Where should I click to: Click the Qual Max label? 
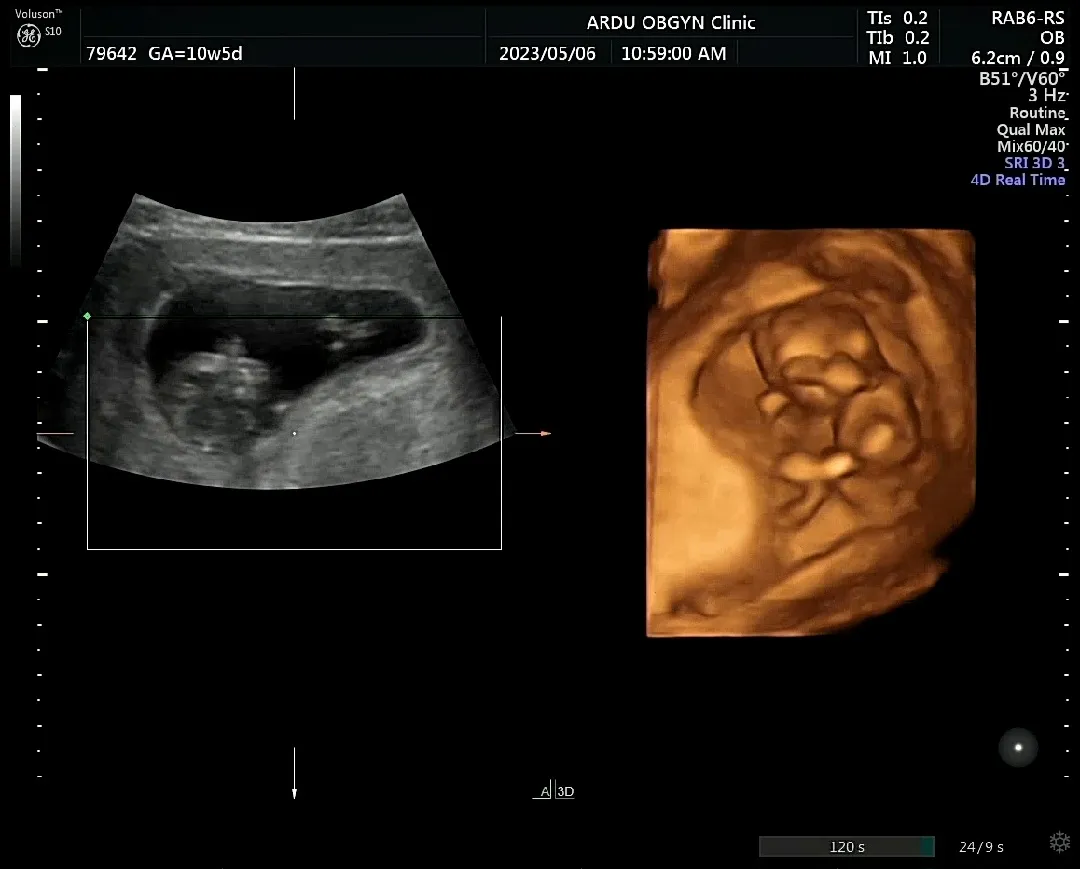1030,129
